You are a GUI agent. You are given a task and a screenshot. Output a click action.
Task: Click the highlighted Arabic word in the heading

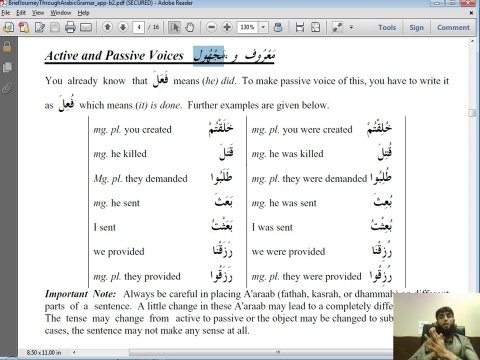pos(209,56)
